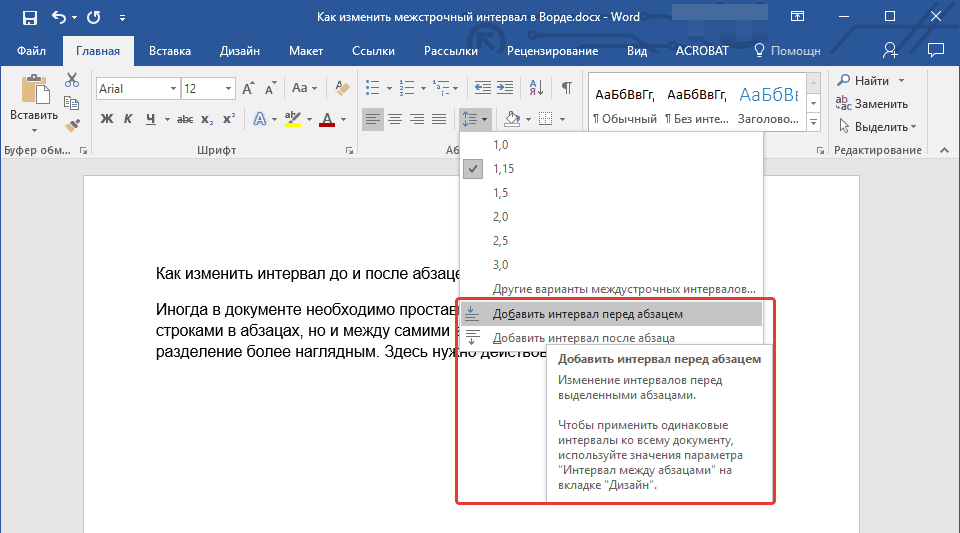Viewport: 960px width, 533px height.
Task: Click the Save floppy disk icon
Action: 29,18
